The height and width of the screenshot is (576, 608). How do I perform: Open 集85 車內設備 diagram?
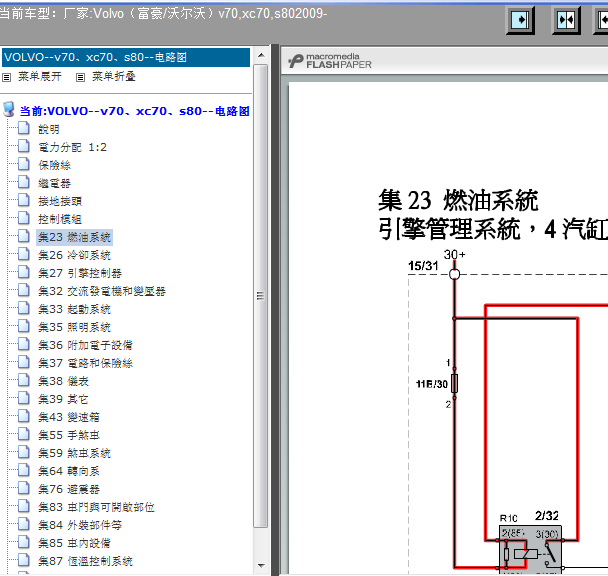tap(74, 543)
